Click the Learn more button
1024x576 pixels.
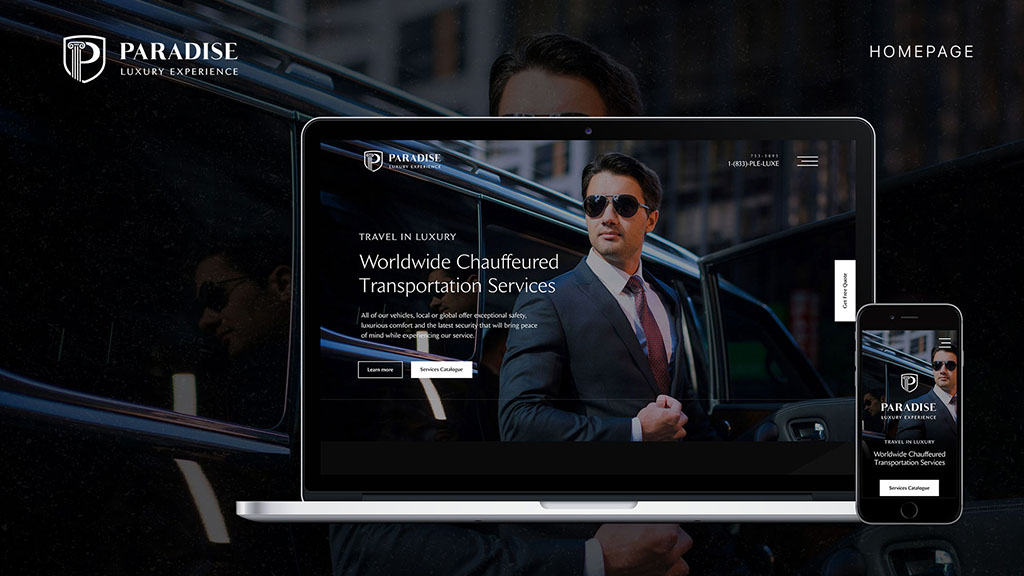pos(380,370)
